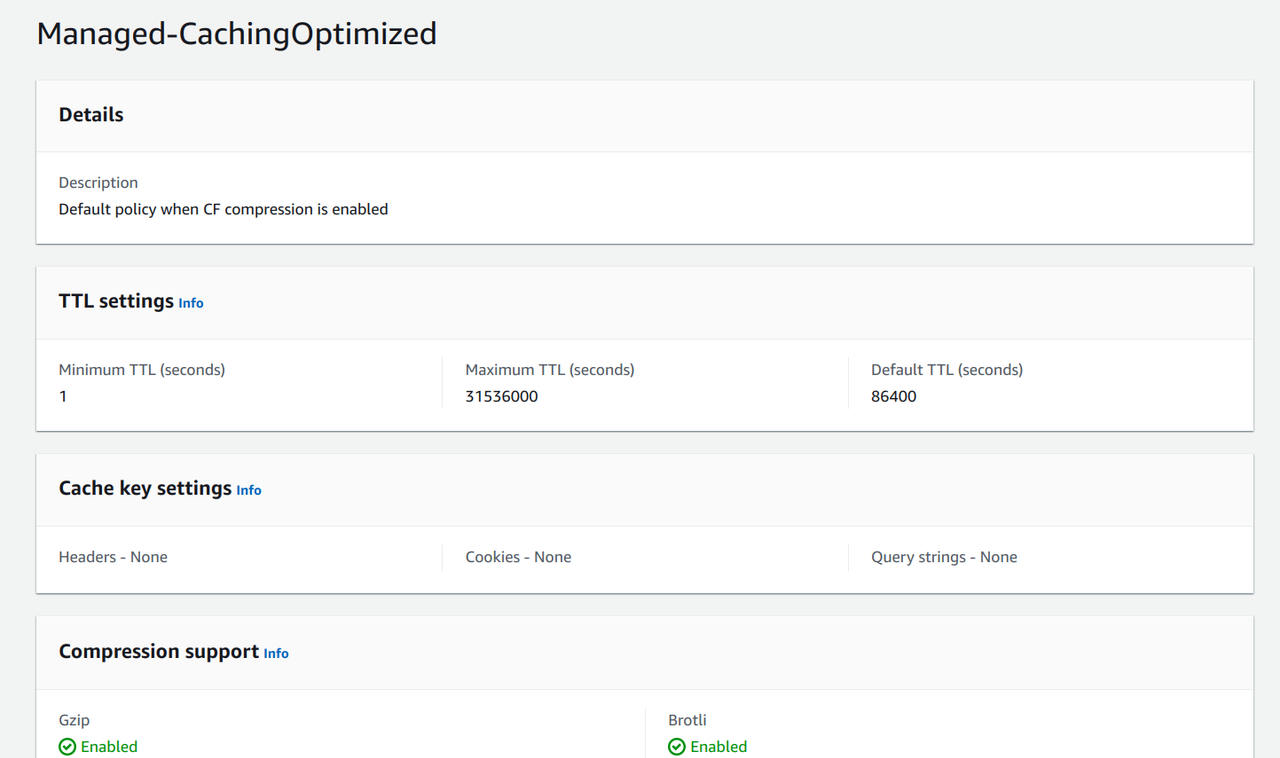This screenshot has width=1280, height=758.
Task: Open Info link next to TTL settings
Action: 191,303
